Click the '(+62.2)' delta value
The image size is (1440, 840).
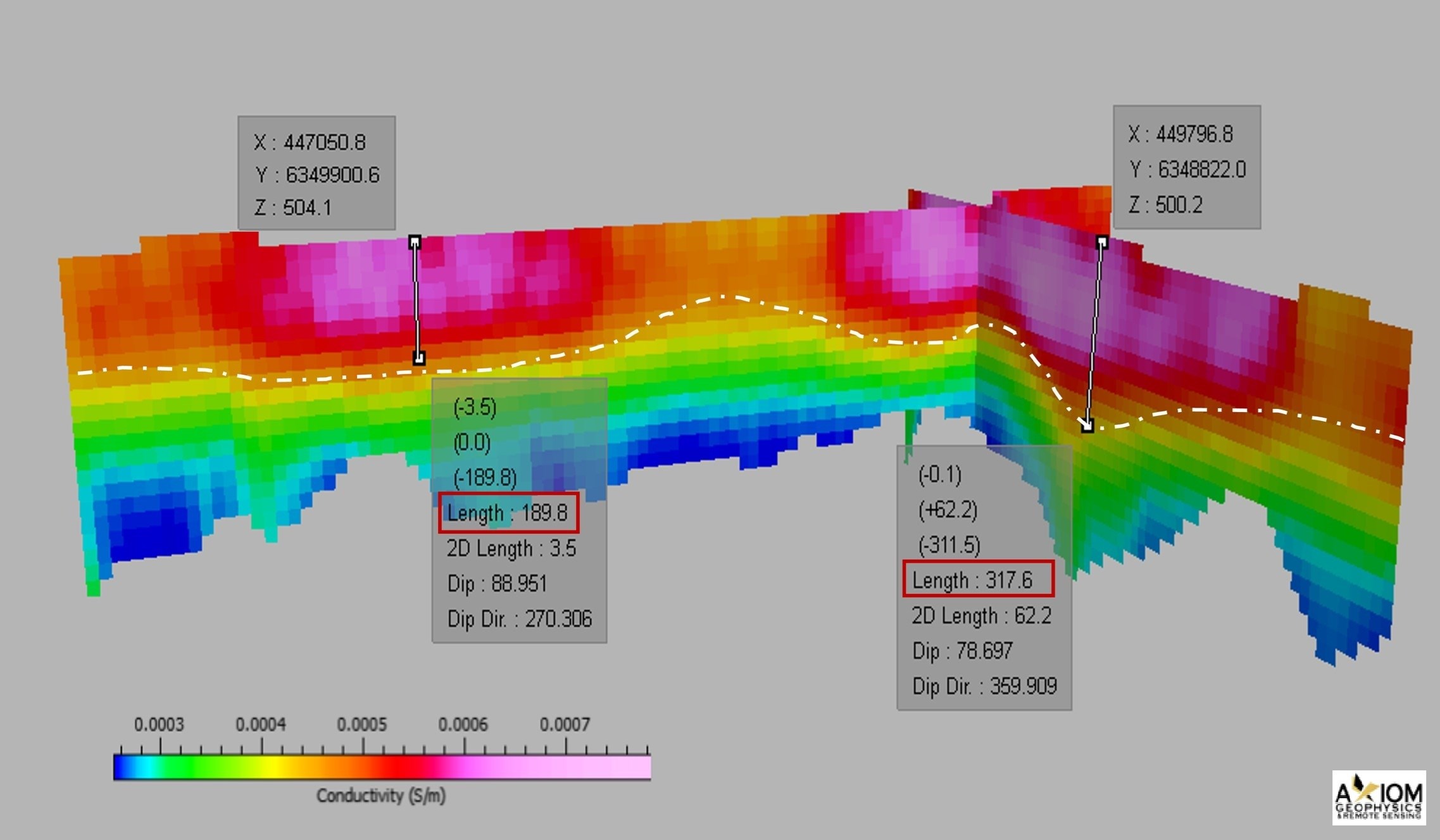click(x=948, y=510)
